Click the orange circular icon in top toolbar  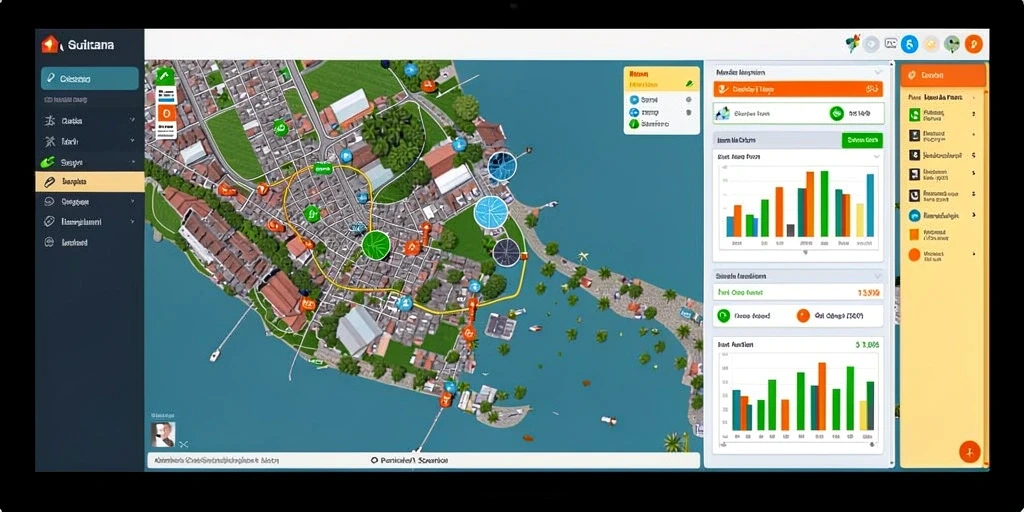tap(973, 44)
